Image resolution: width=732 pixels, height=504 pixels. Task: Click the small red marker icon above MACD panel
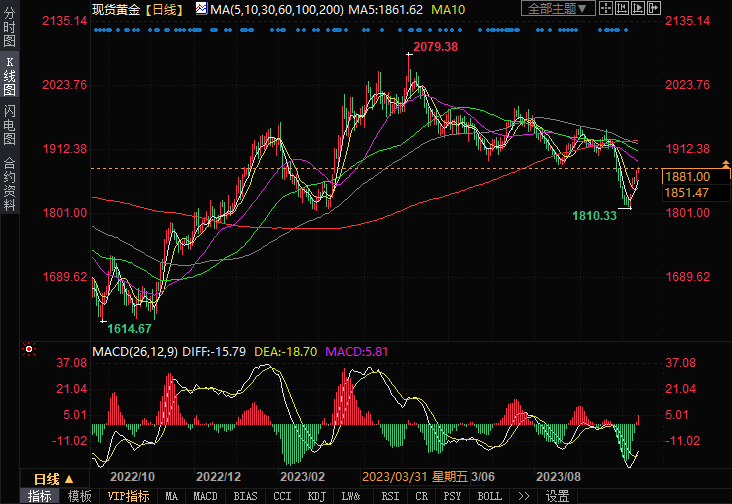pyautogui.click(x=28, y=350)
